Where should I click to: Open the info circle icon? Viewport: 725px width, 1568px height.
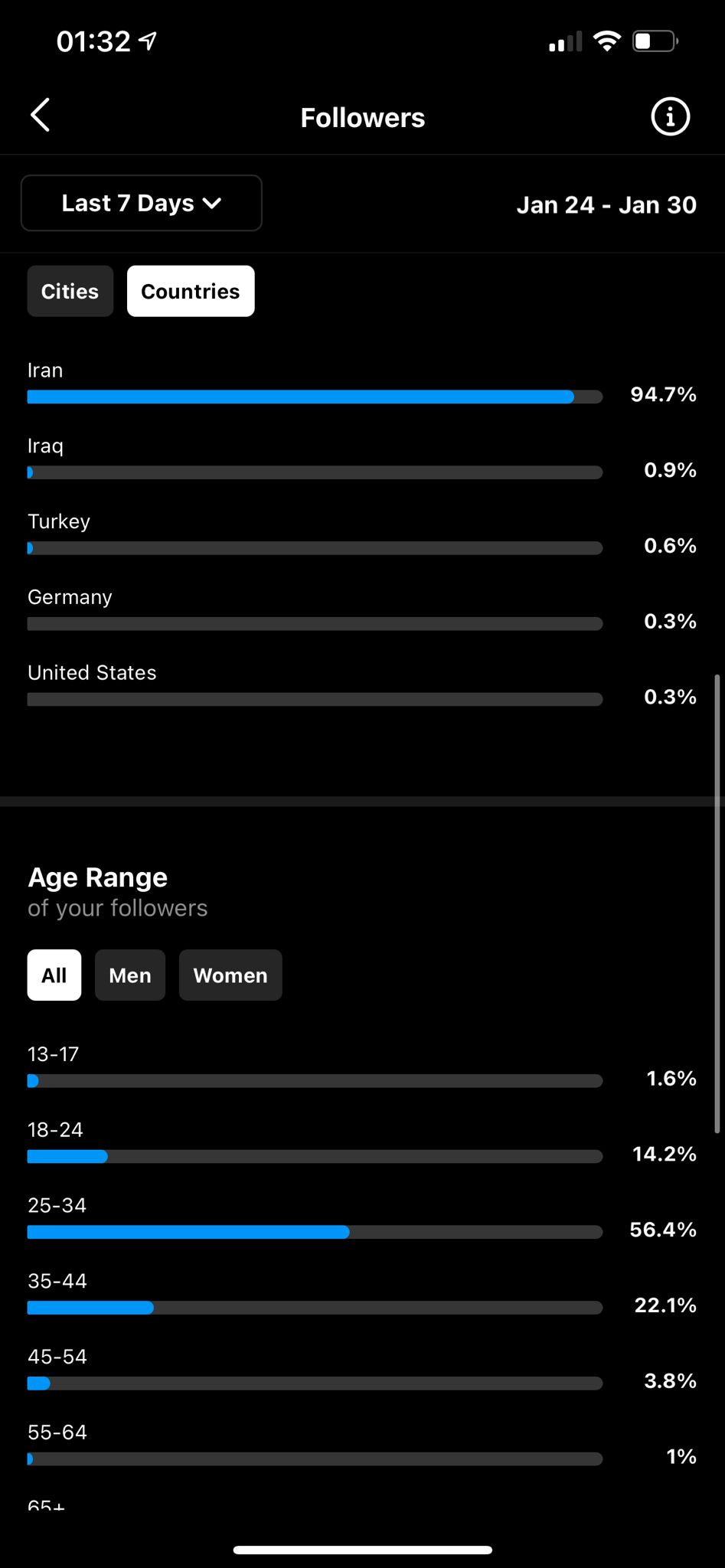pos(670,117)
